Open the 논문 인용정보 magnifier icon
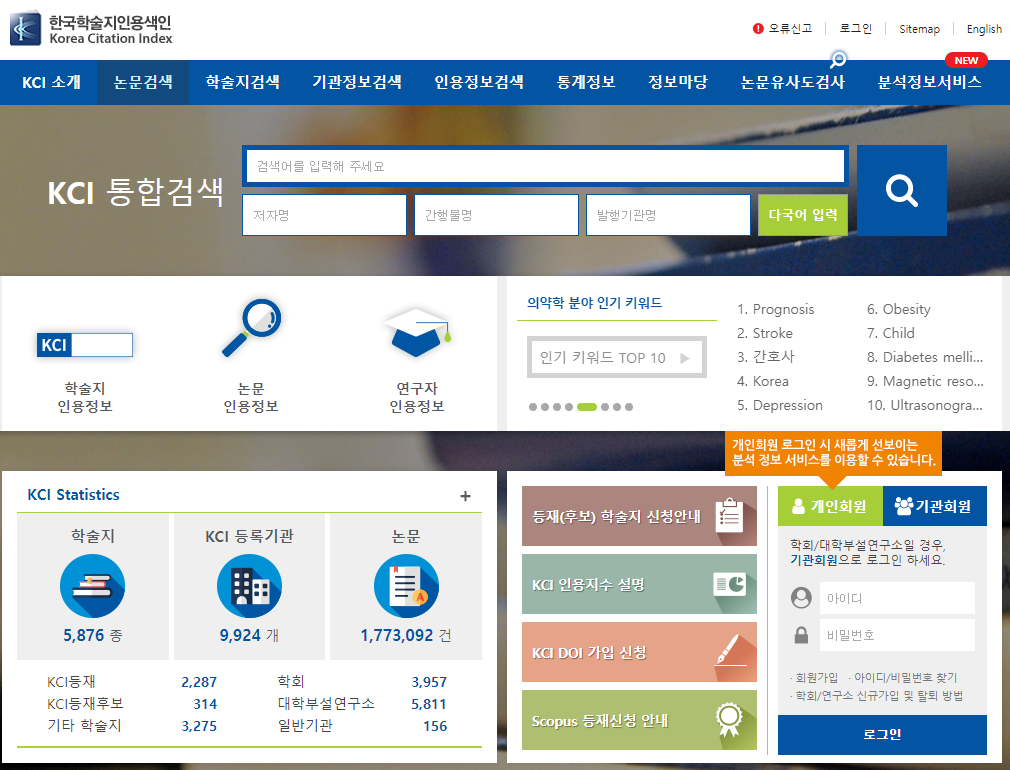 [251, 327]
